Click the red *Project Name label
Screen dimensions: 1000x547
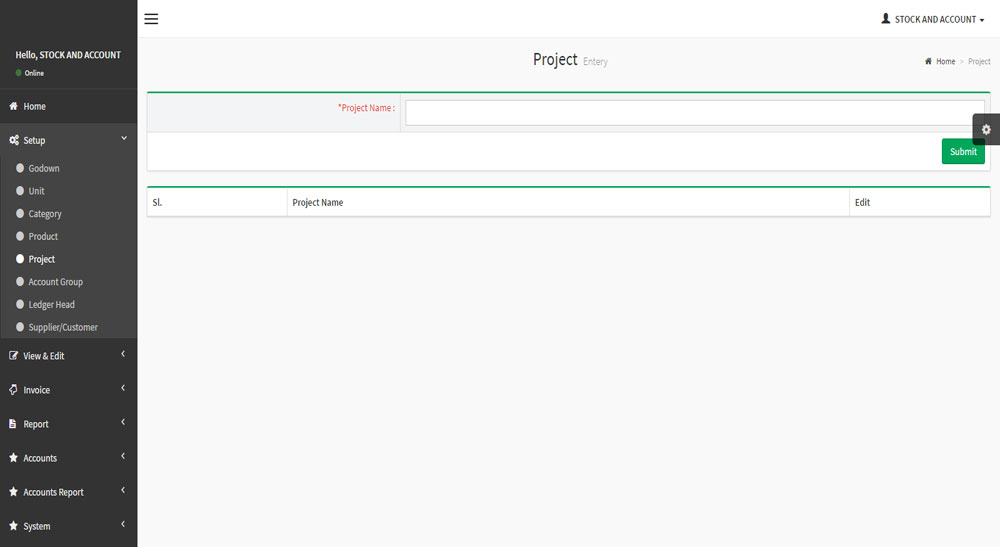[x=366, y=108]
